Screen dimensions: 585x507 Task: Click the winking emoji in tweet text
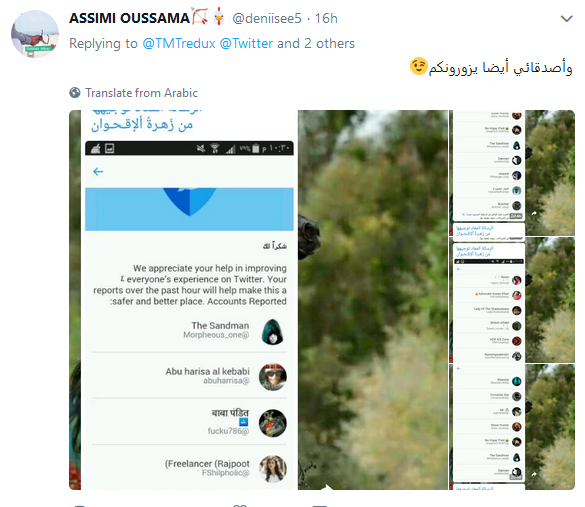coord(418,66)
